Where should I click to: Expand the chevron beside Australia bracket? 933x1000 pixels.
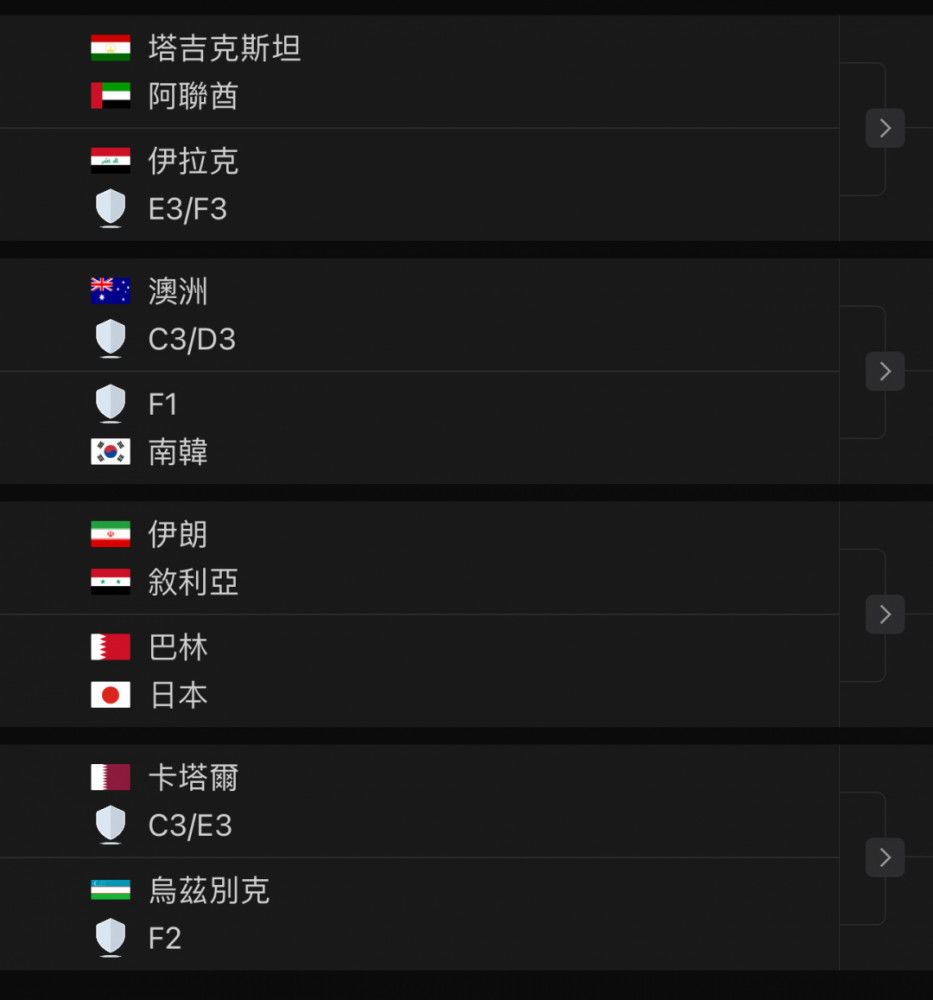[885, 371]
